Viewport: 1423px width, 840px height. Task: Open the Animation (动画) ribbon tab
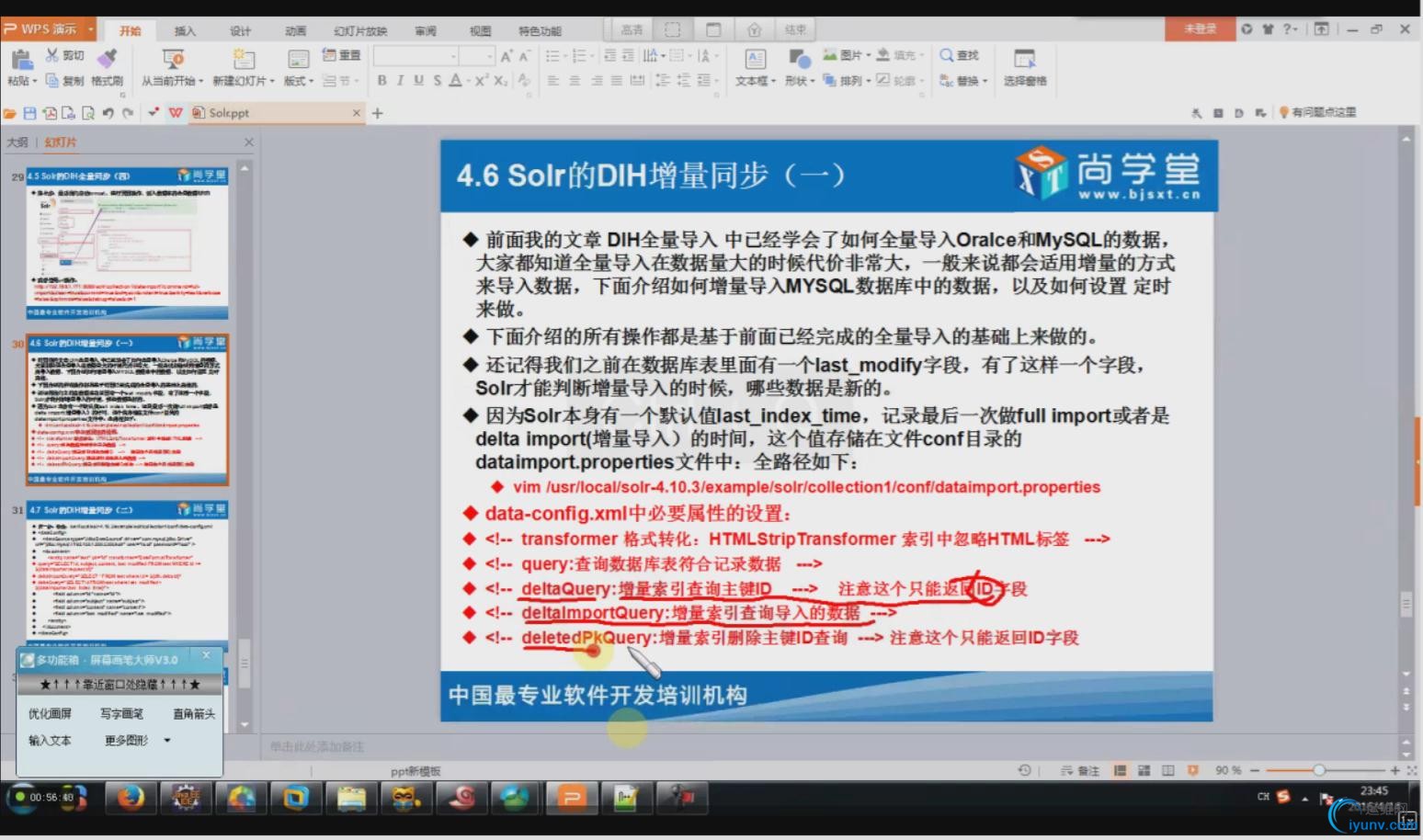point(295,30)
